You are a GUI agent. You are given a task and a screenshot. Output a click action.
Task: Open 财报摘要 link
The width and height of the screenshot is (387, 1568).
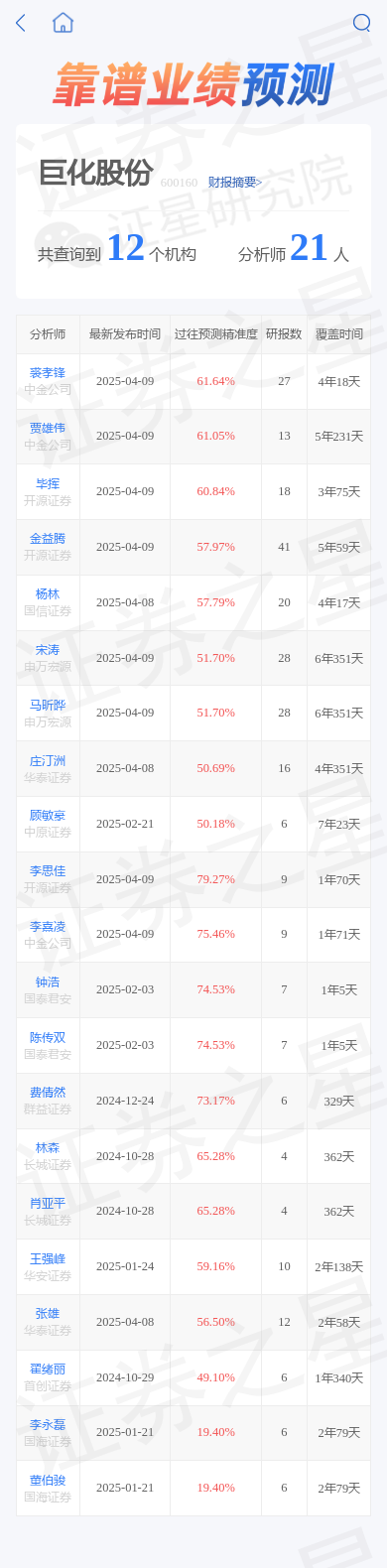tap(232, 183)
